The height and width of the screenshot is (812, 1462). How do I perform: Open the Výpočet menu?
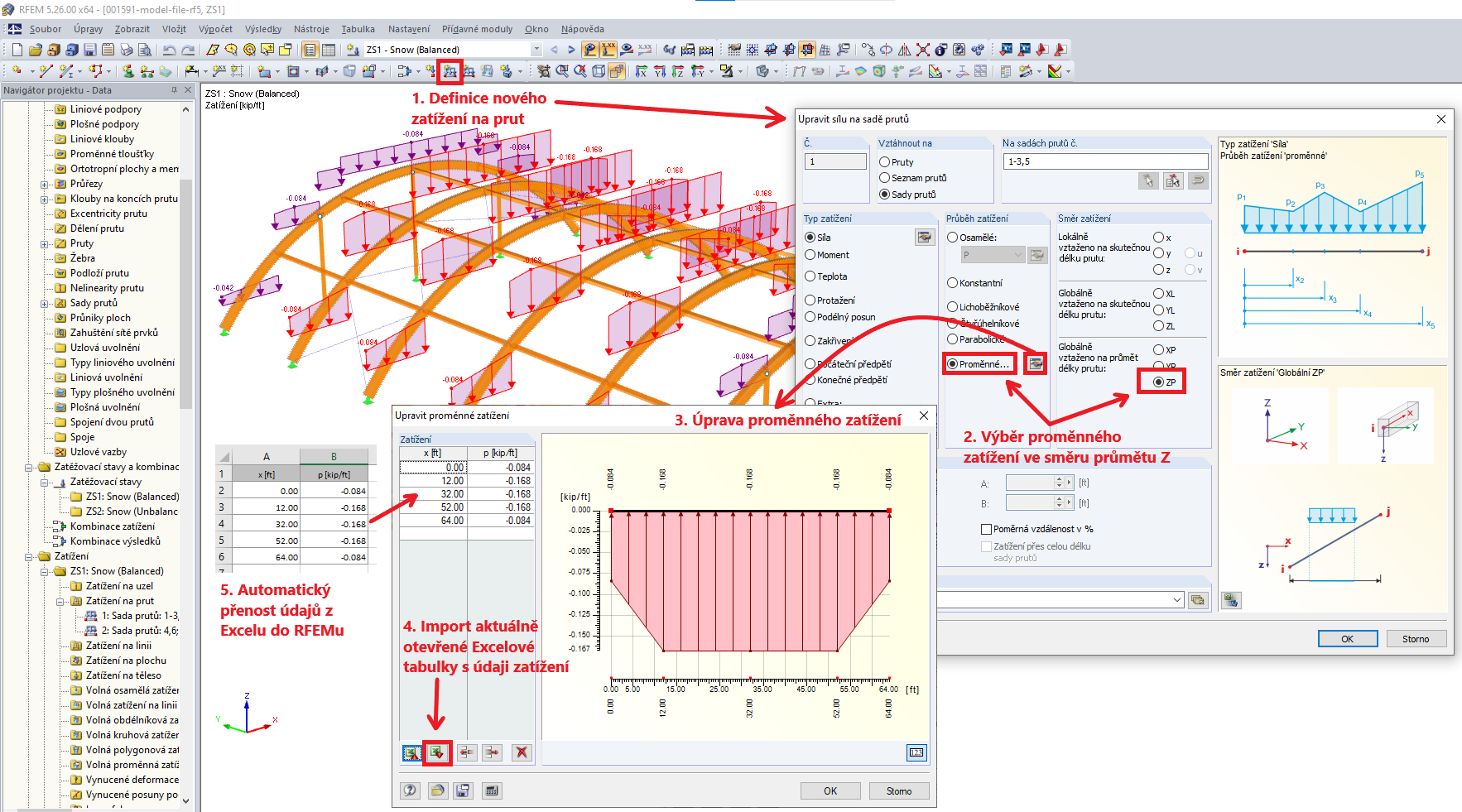pos(215,29)
